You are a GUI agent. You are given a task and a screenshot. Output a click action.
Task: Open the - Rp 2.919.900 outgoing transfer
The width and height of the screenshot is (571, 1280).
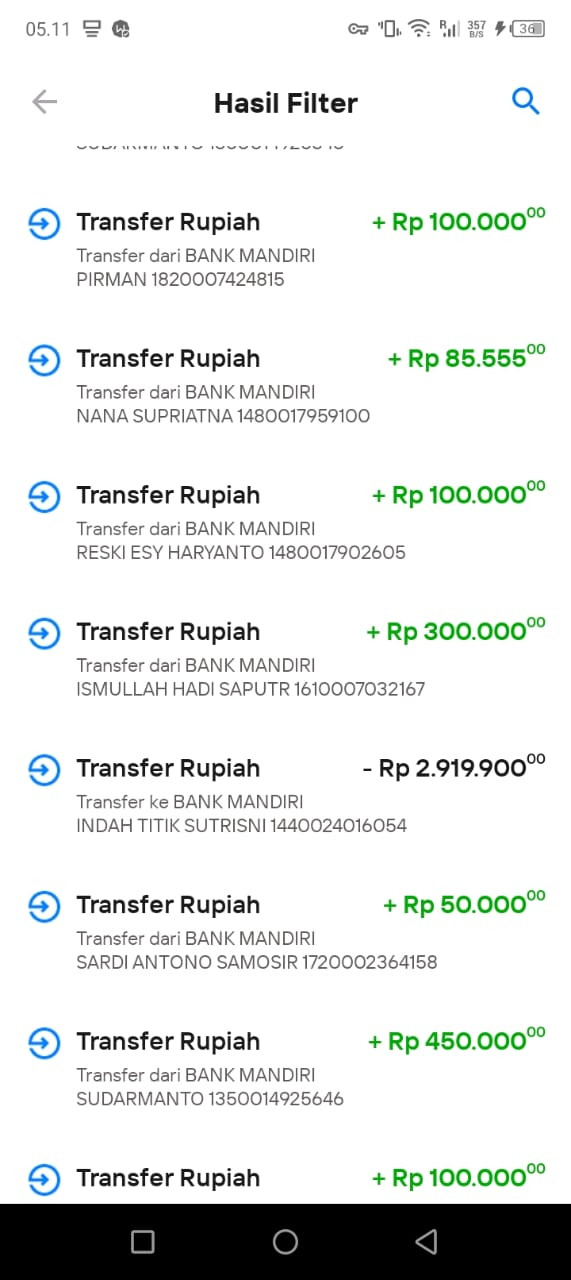(x=285, y=795)
